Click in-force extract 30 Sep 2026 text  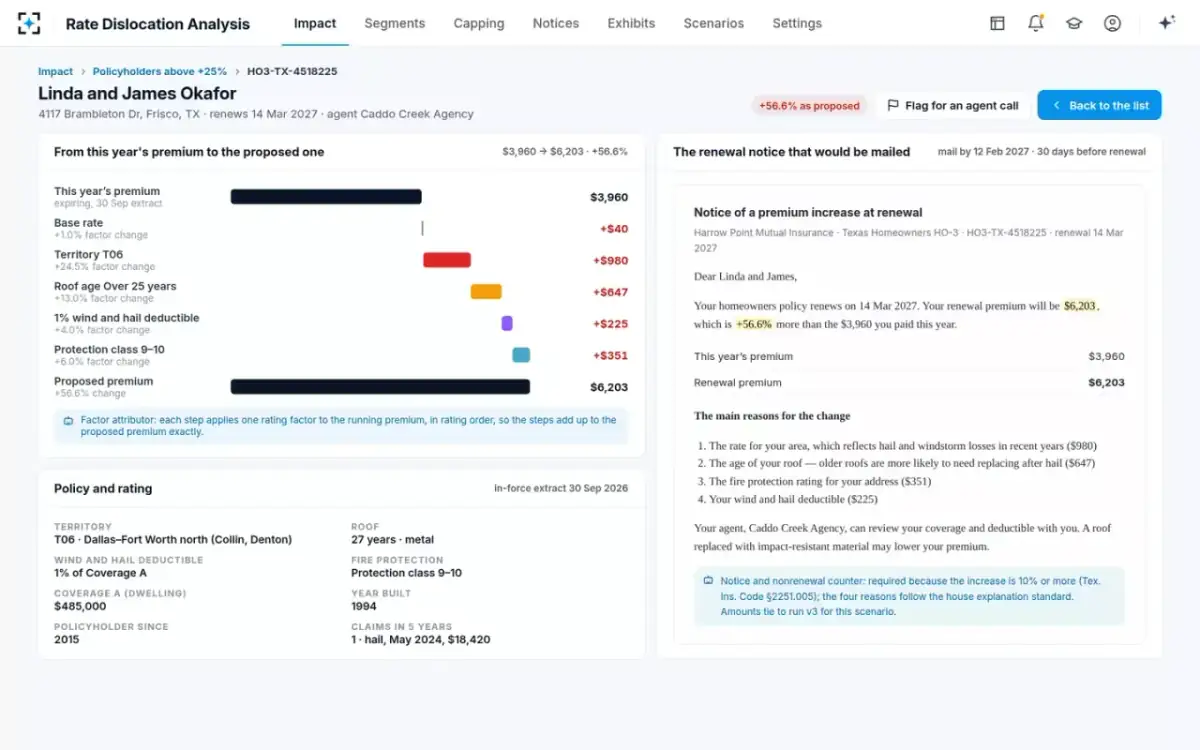pos(561,489)
